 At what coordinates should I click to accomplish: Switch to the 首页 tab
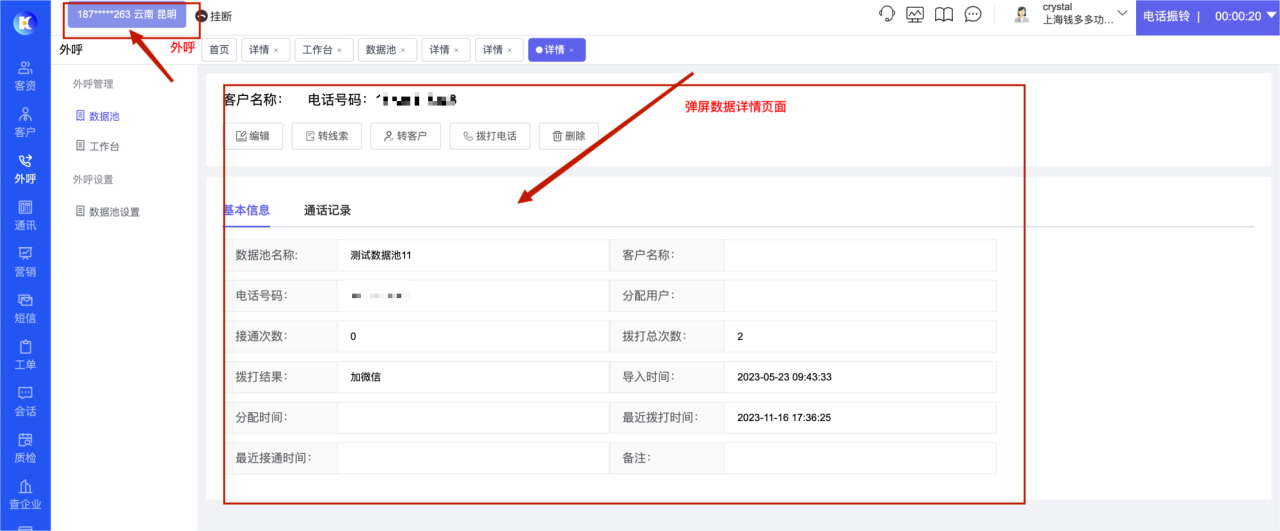coord(219,49)
